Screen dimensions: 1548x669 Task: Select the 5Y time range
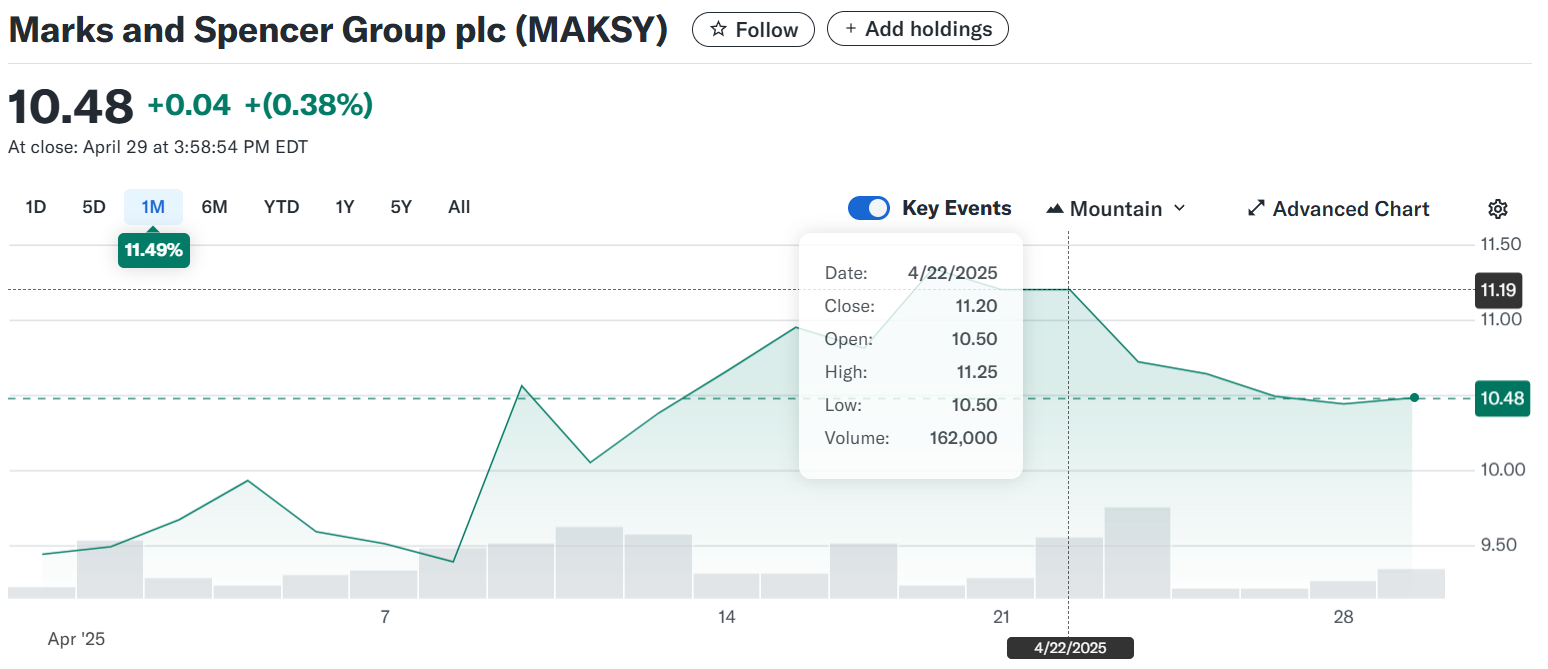tap(401, 207)
